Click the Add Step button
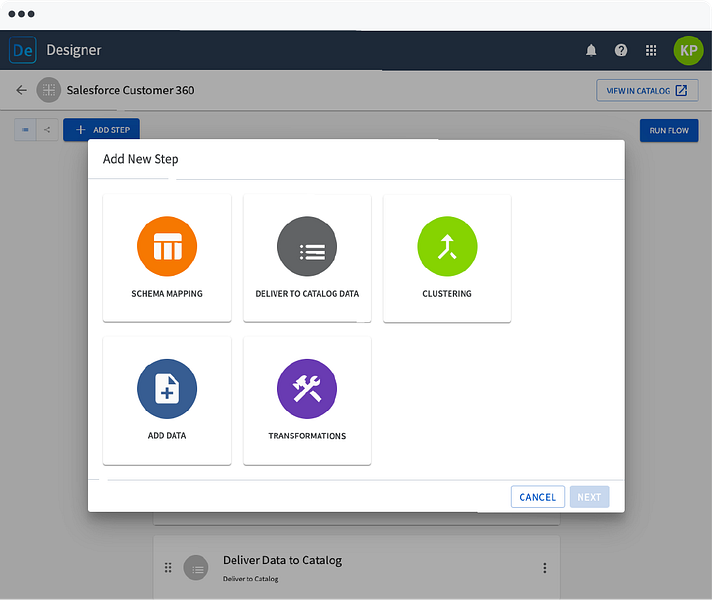Image resolution: width=712 pixels, height=600 pixels. click(x=101, y=130)
